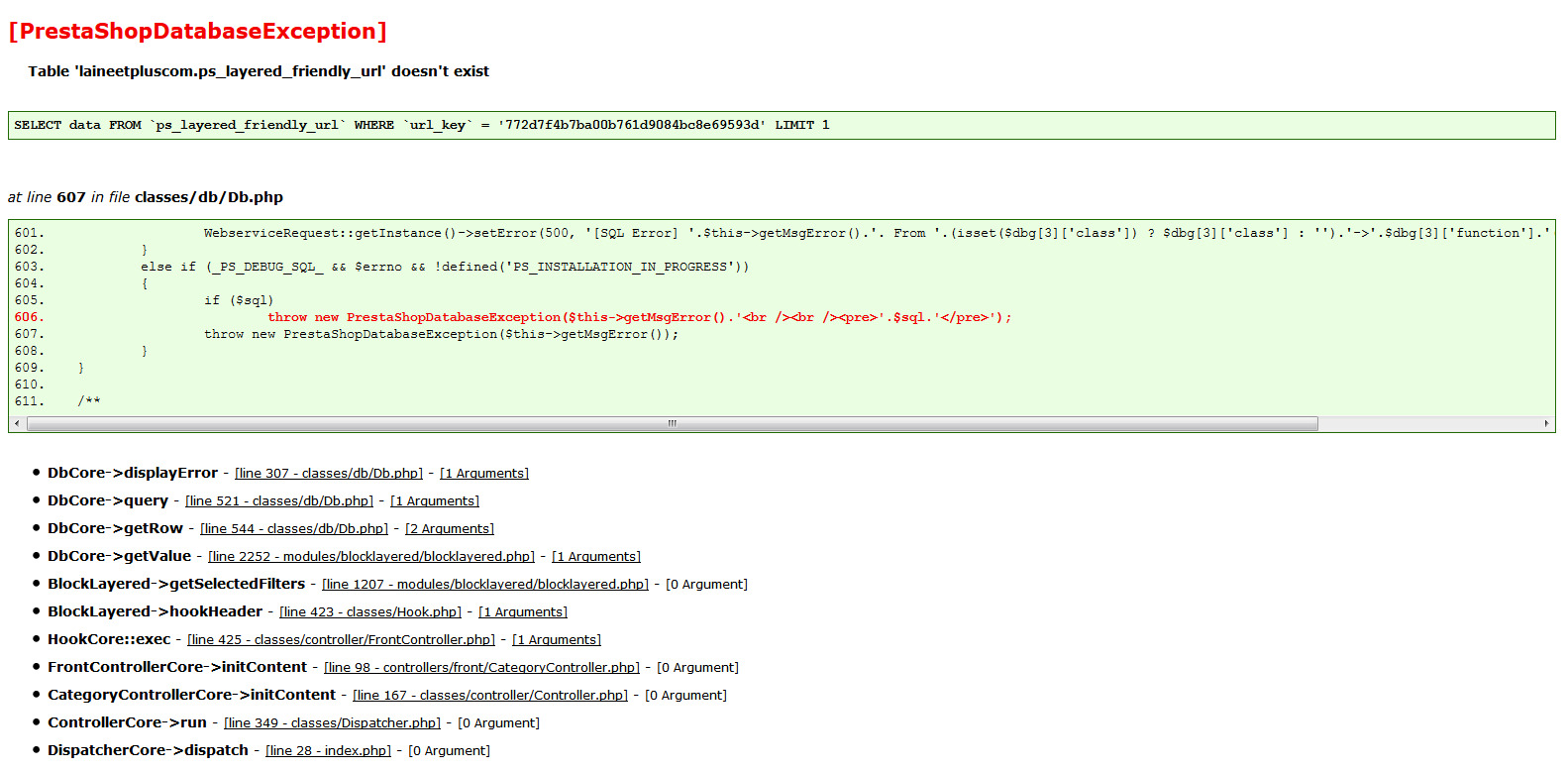Screen dimensions: 1568x772
Task: Open the line 544 classes/db/Db.php link
Action: 294,529
